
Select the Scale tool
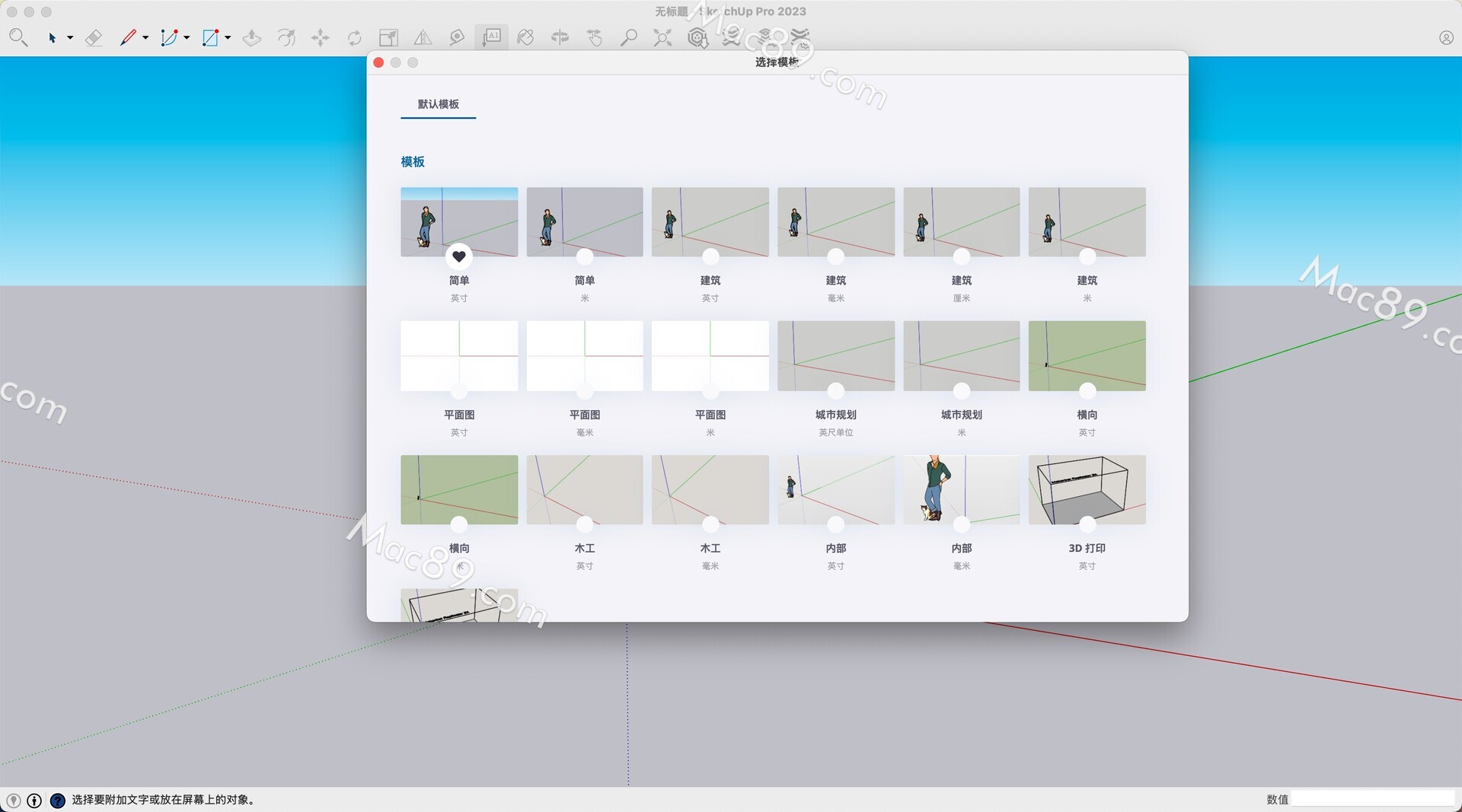click(x=388, y=37)
